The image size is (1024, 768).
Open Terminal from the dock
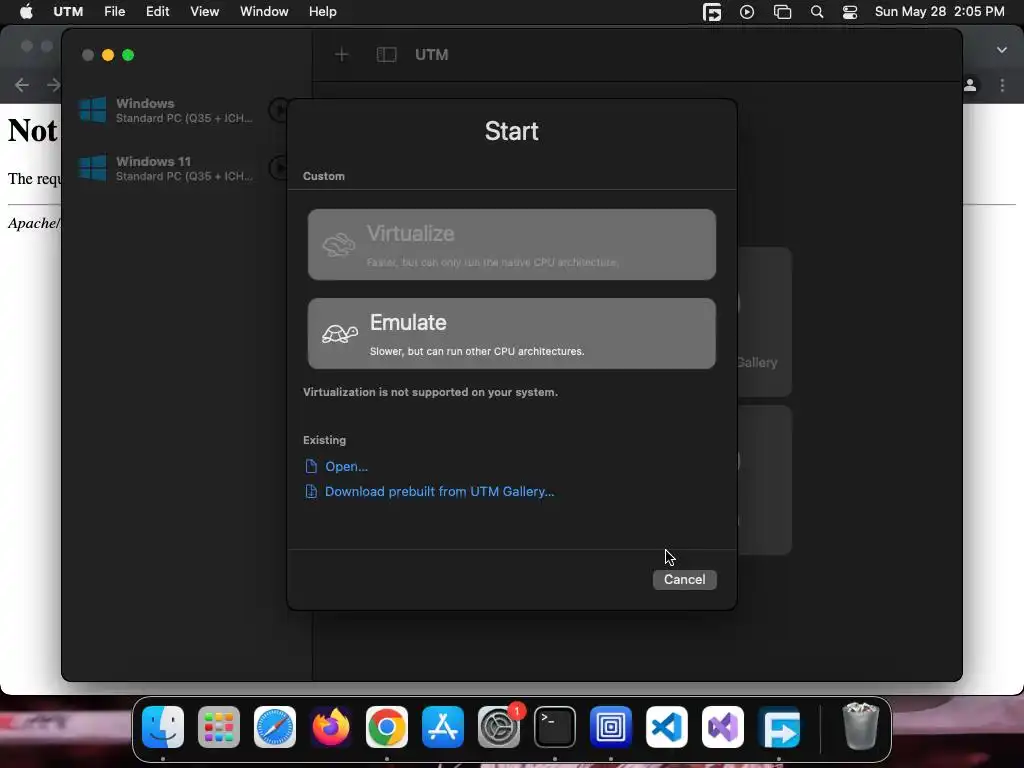(554, 727)
